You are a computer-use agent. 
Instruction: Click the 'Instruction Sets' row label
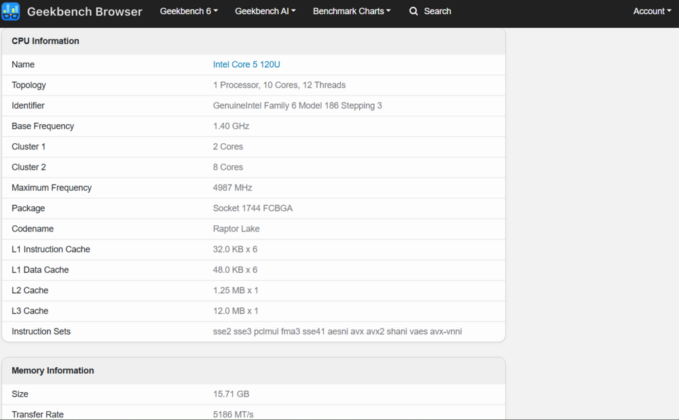[41, 332]
